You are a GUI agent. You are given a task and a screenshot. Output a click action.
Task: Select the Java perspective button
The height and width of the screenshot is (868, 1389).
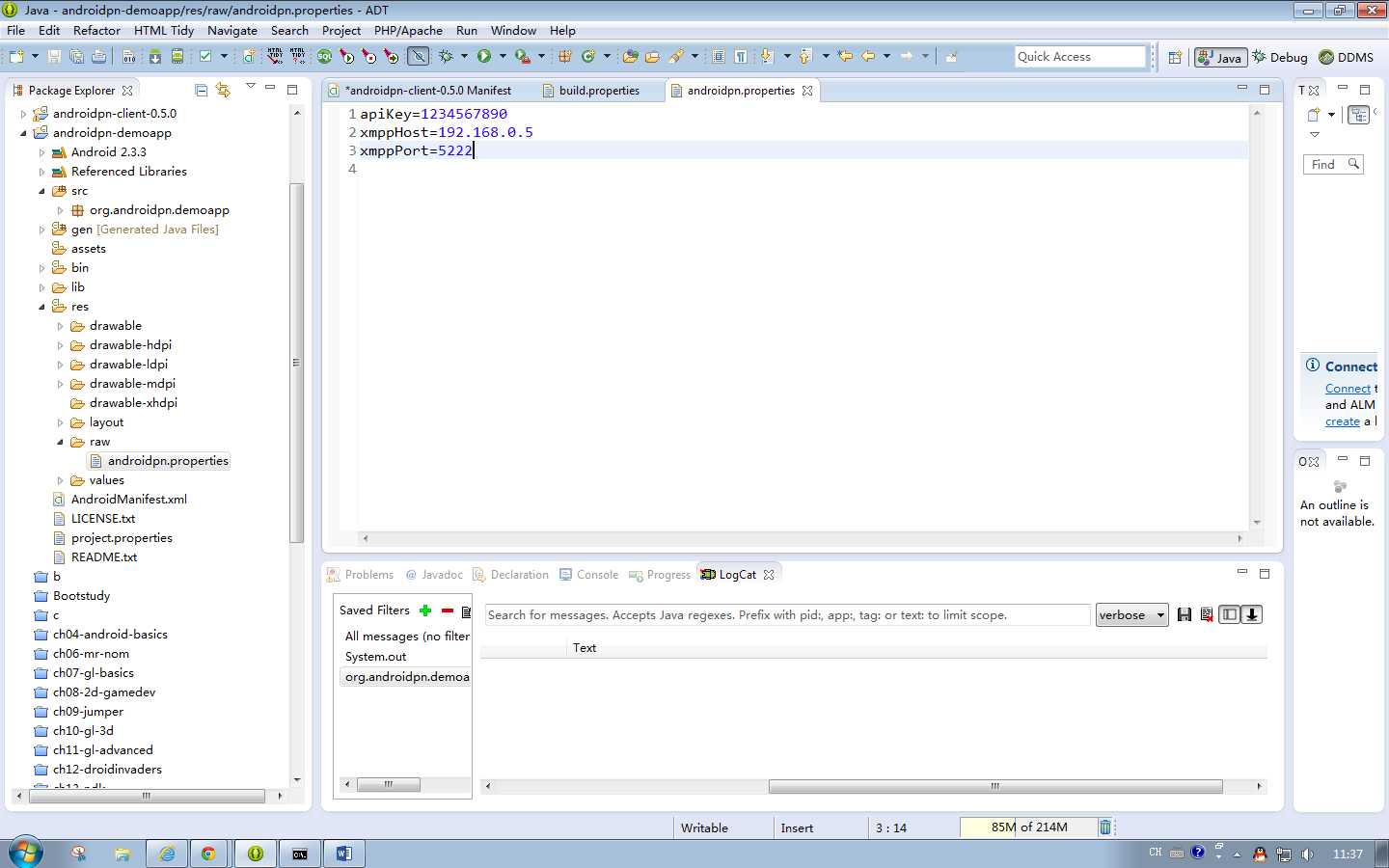point(1220,58)
